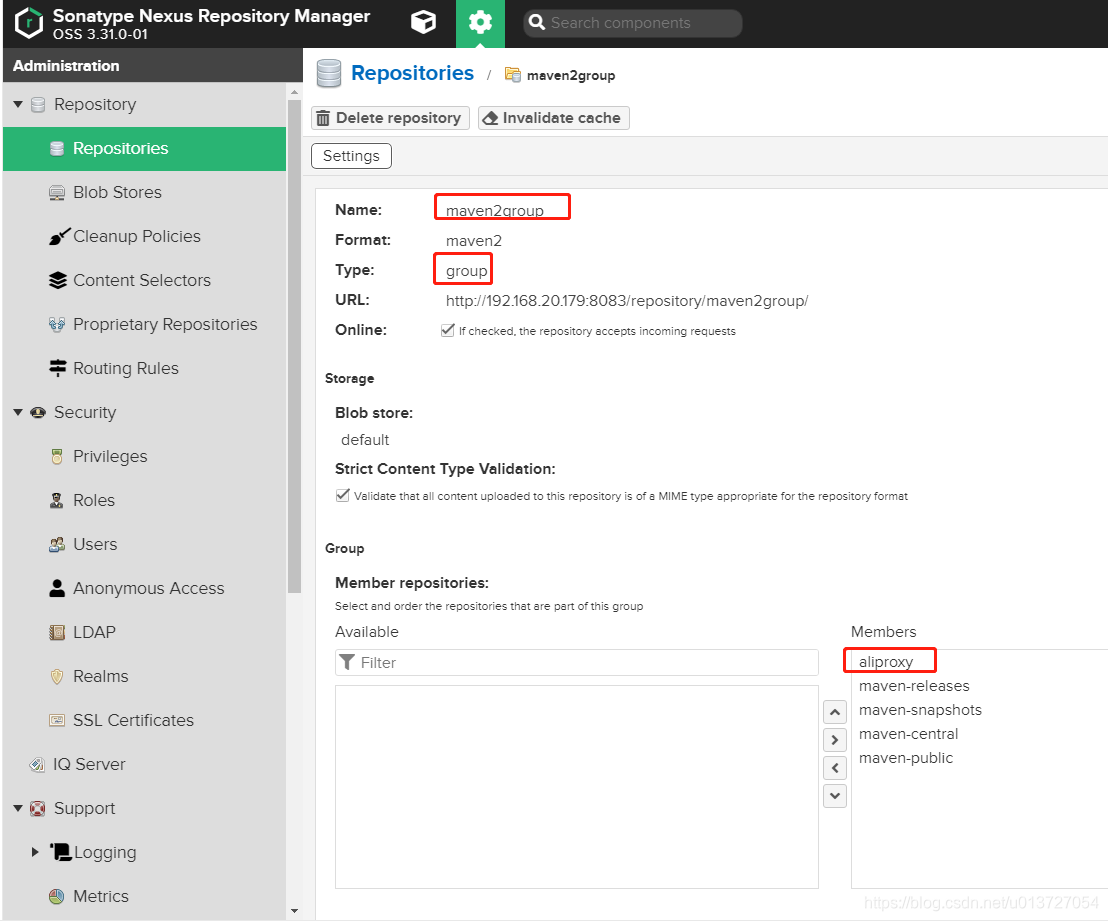Click the Users group icon
This screenshot has height=921, width=1108.
point(57,544)
